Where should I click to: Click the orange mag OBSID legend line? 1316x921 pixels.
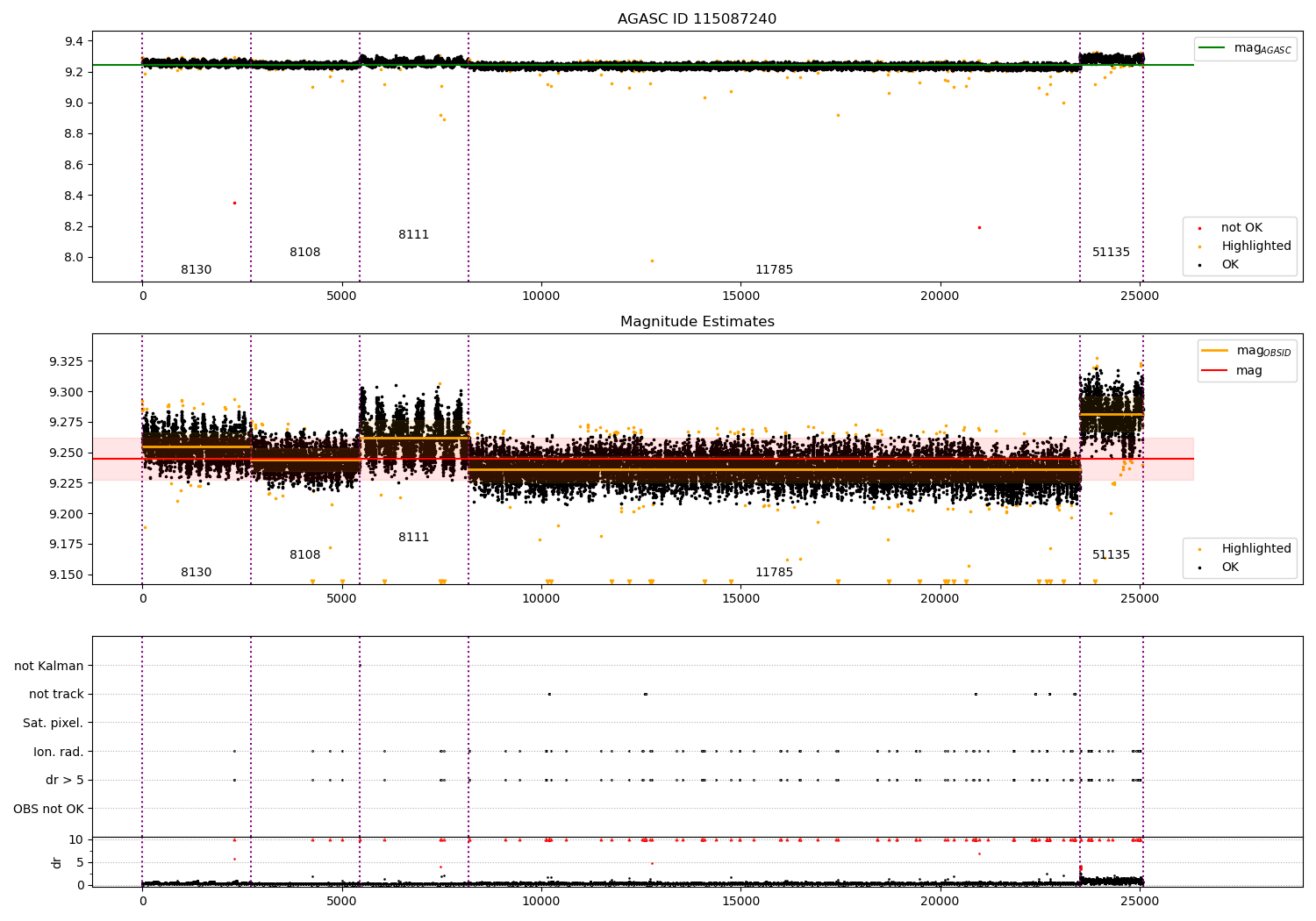(1215, 351)
